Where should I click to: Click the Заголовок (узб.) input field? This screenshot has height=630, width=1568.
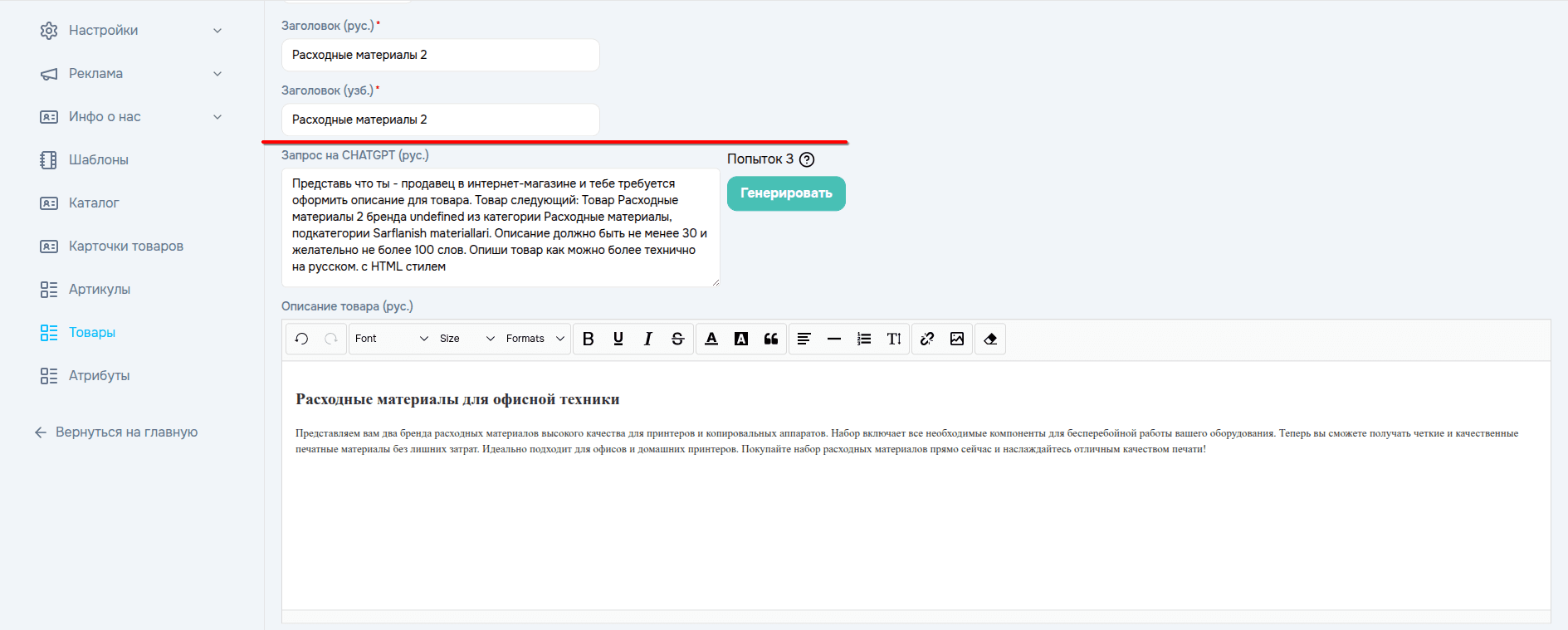(440, 120)
